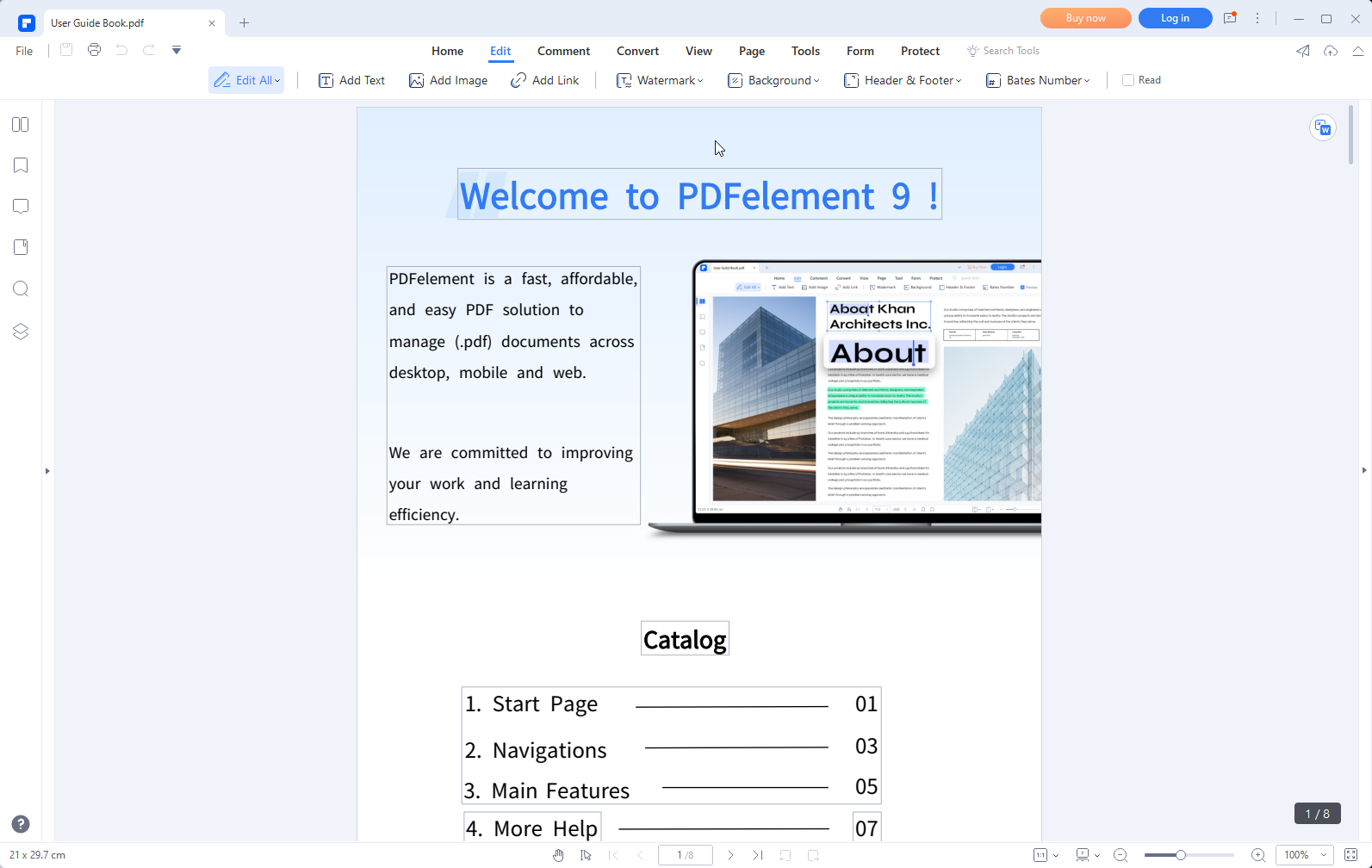Click the Buy now button
Image resolution: width=1372 pixels, height=868 pixels.
tap(1086, 18)
